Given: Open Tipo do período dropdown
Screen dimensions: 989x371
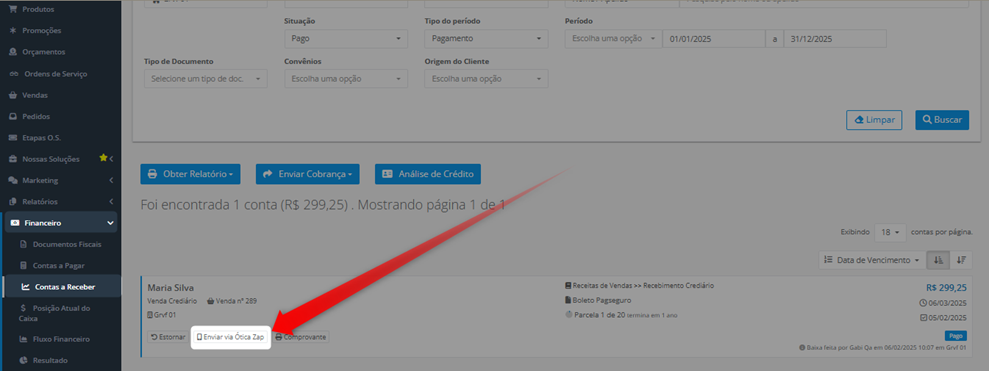Looking at the screenshot, I should 486,38.
